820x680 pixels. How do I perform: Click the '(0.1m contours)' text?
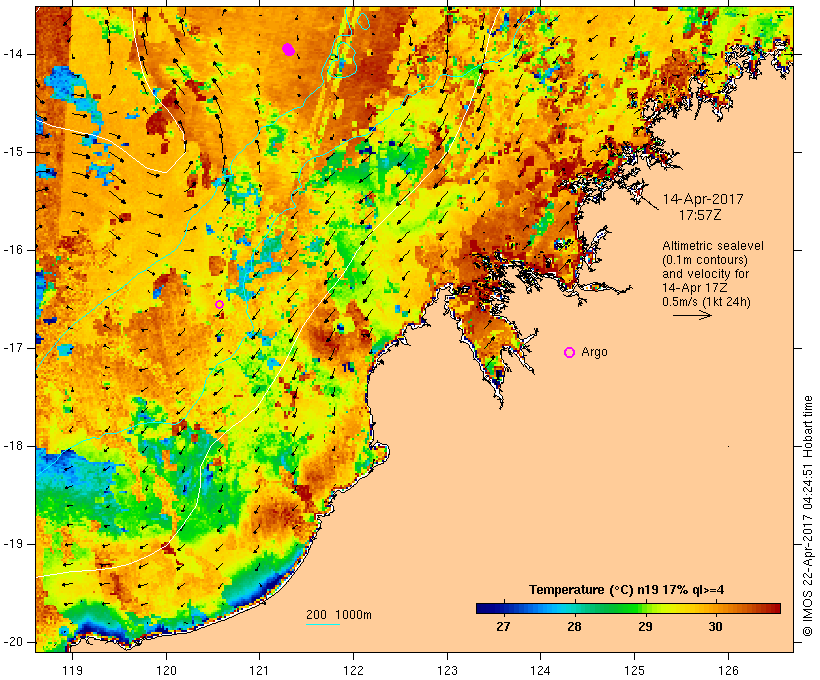[705, 260]
